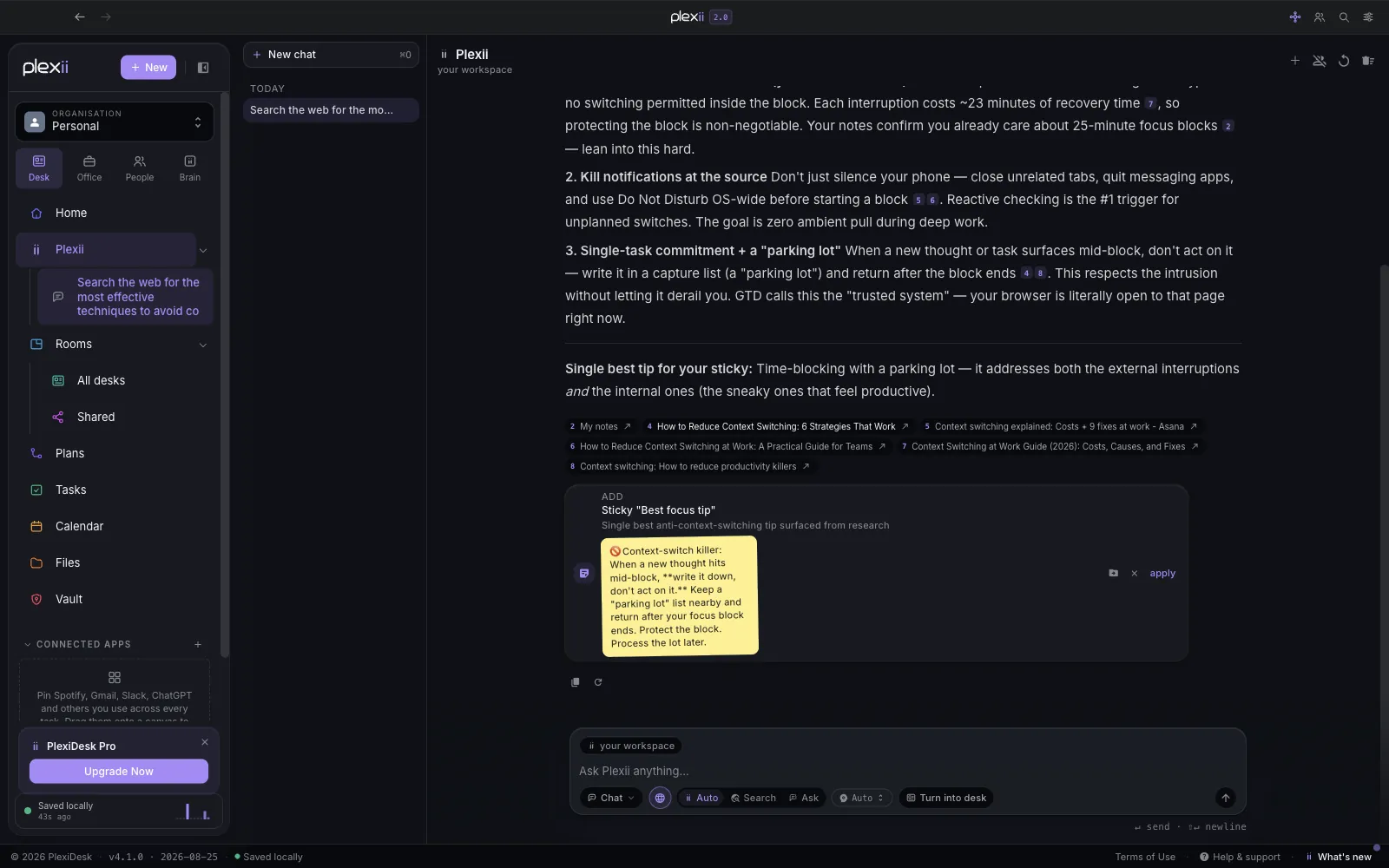
Task: Open the Personal organisation switcher
Action: (x=115, y=122)
